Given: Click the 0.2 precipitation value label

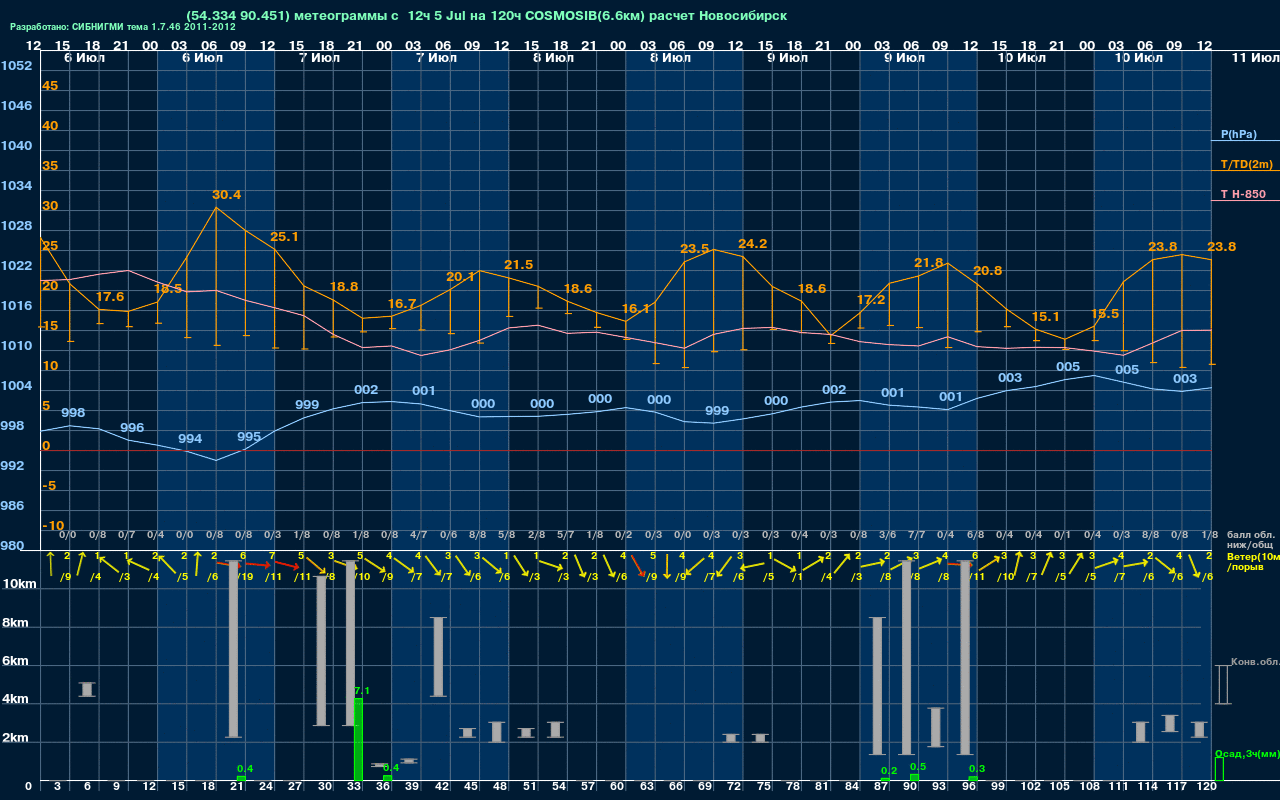Looking at the screenshot, I should click(x=889, y=771).
